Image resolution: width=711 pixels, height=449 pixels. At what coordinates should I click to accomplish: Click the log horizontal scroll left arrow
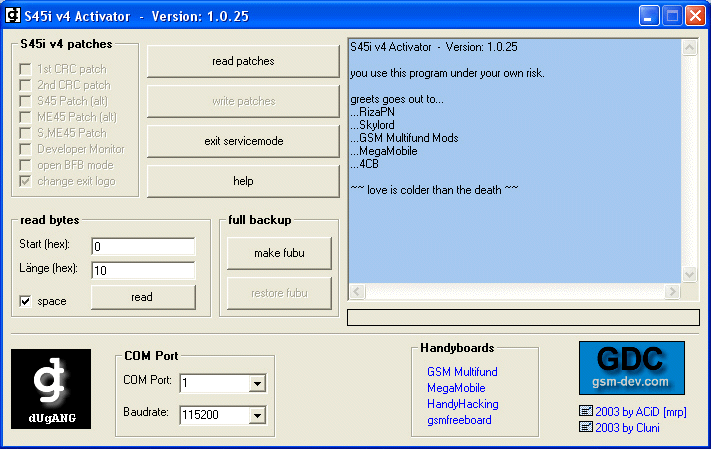tap(357, 291)
